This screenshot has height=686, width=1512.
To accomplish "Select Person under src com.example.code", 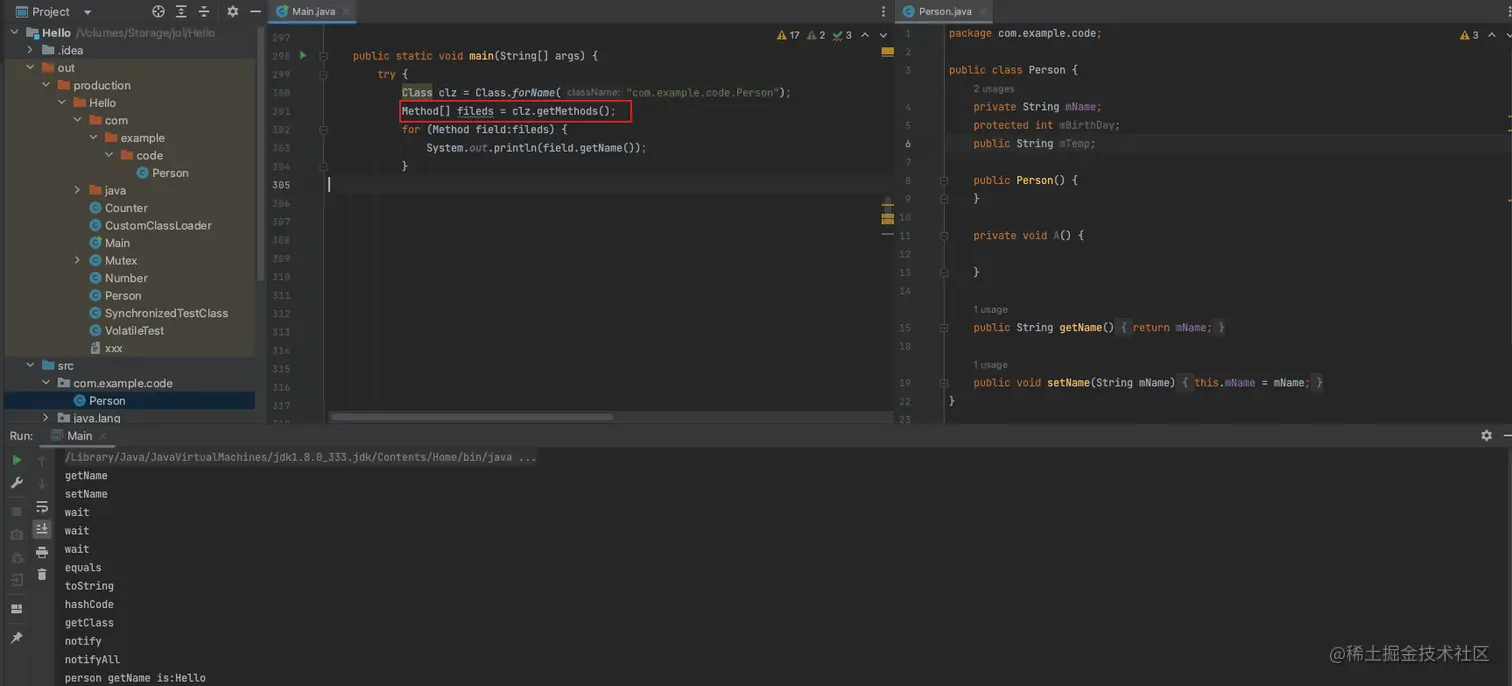I will click(x=107, y=400).
